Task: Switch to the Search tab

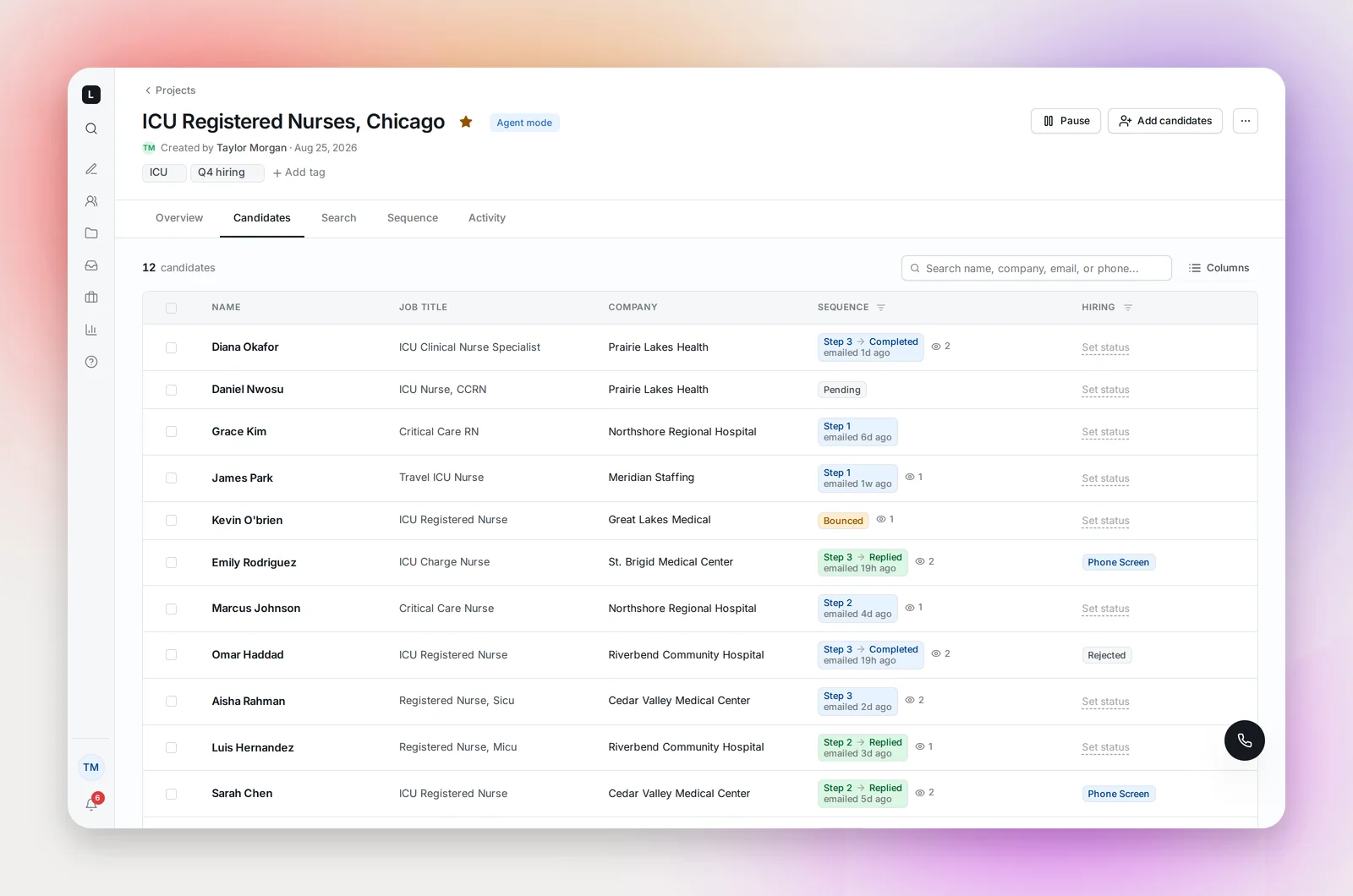Action: point(338,218)
